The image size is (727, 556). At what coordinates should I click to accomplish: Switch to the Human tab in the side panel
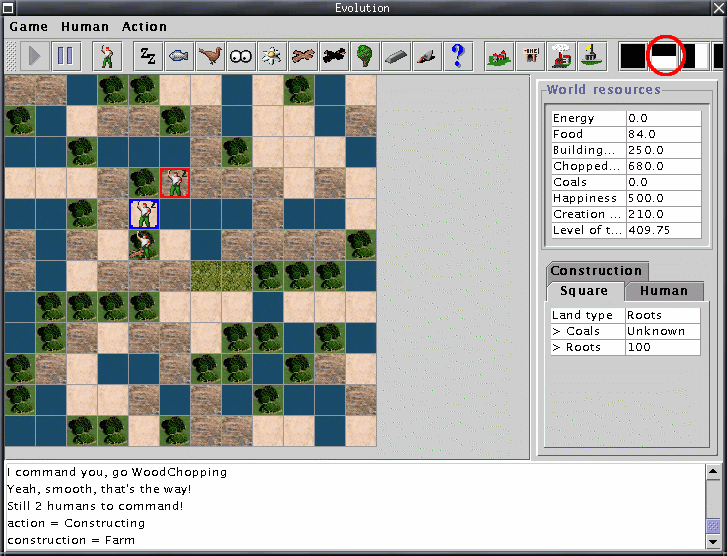click(x=664, y=291)
